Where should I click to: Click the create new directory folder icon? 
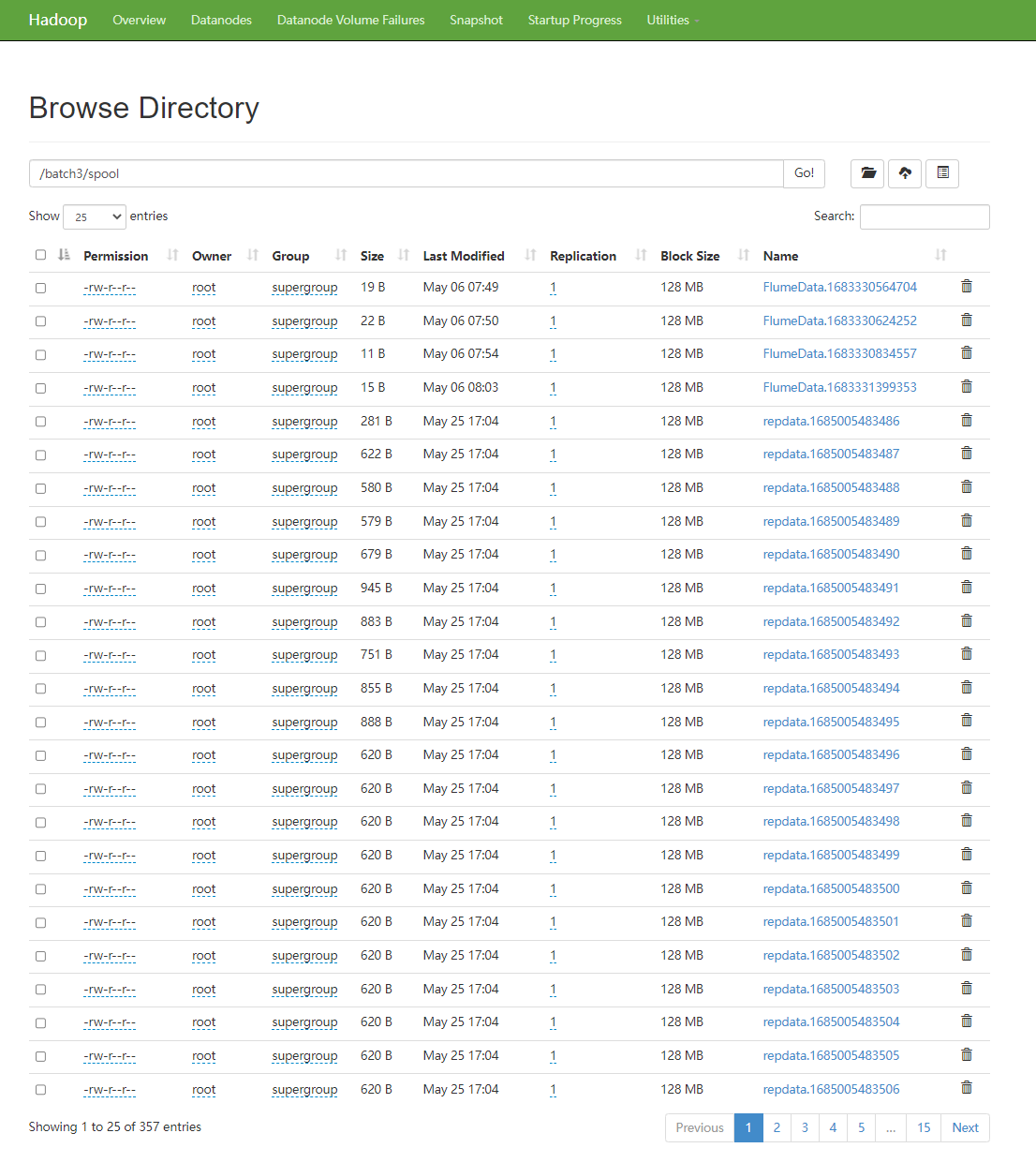coord(868,173)
